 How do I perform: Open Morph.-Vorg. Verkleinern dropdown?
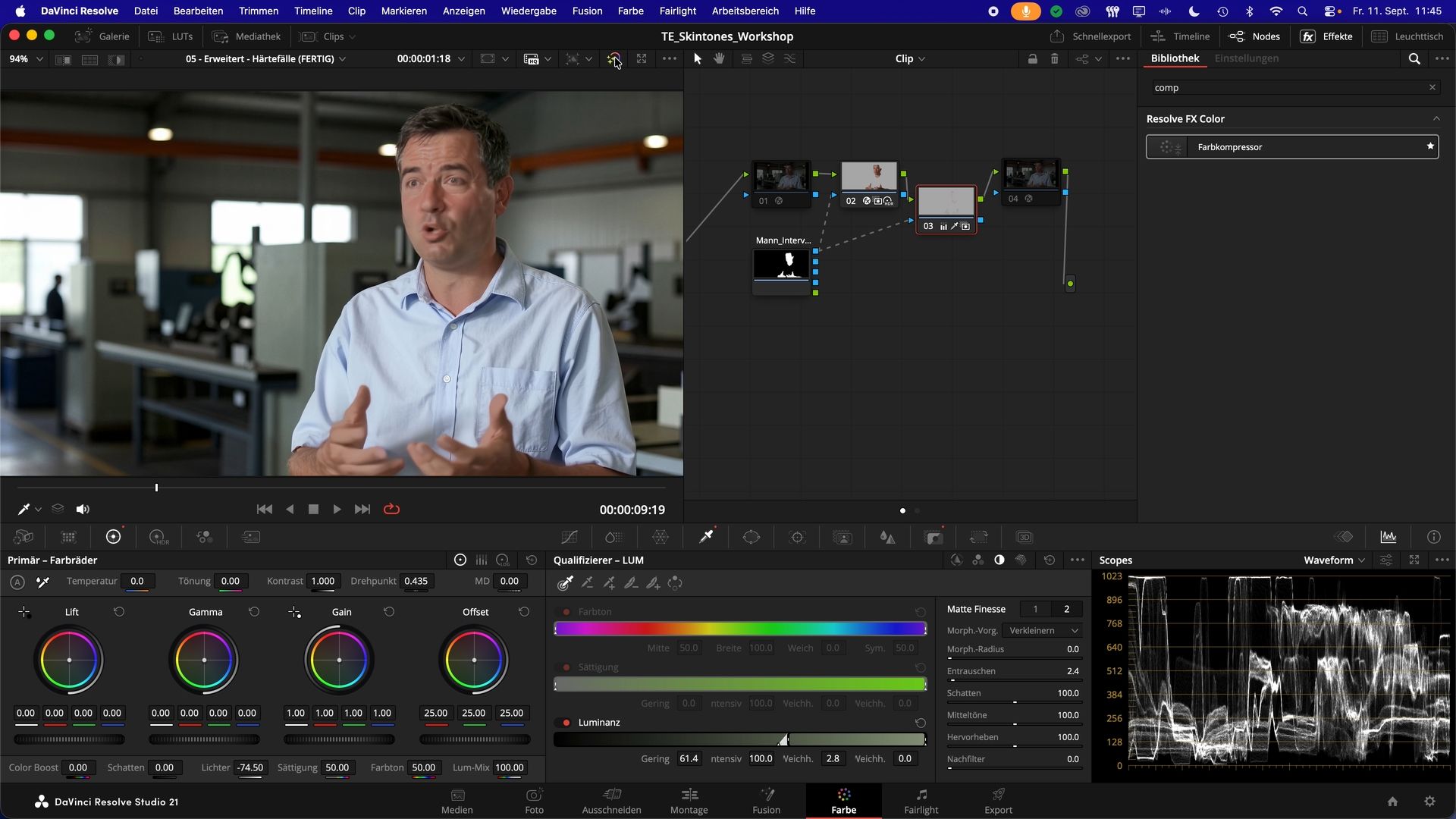pyautogui.click(x=1043, y=631)
